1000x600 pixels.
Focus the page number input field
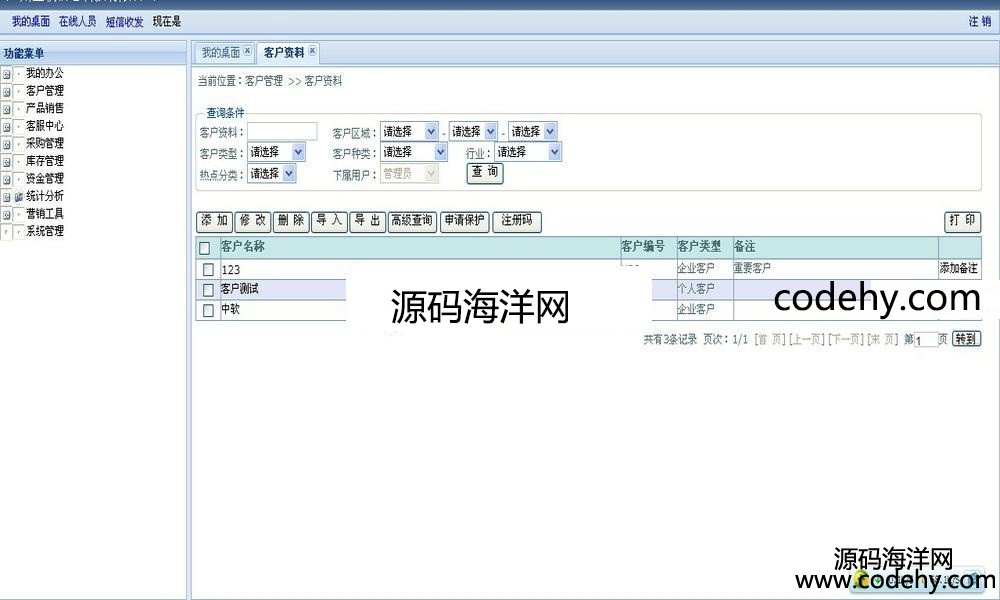pyautogui.click(x=926, y=340)
